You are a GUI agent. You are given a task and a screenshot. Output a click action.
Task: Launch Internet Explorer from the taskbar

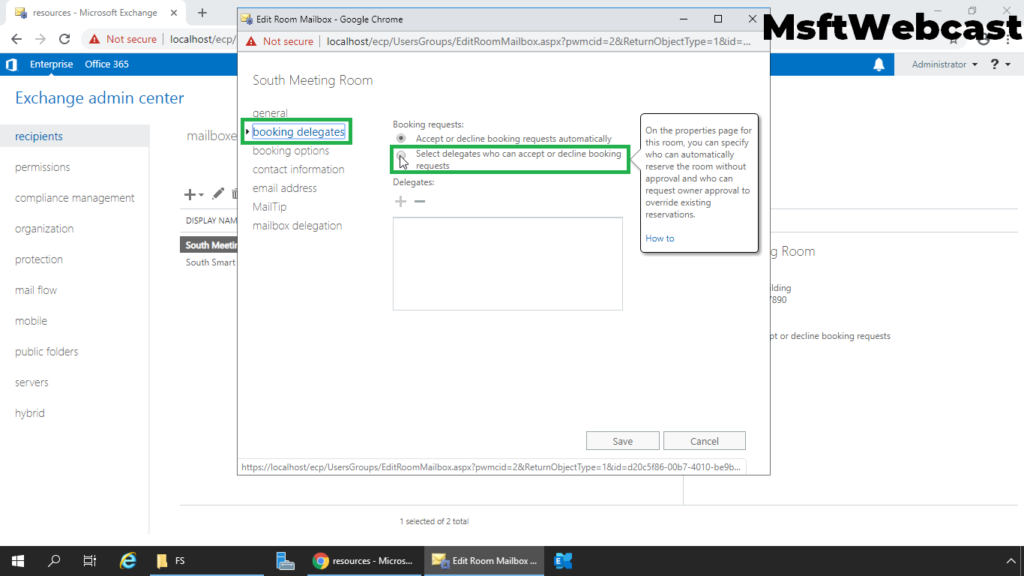[x=128, y=560]
